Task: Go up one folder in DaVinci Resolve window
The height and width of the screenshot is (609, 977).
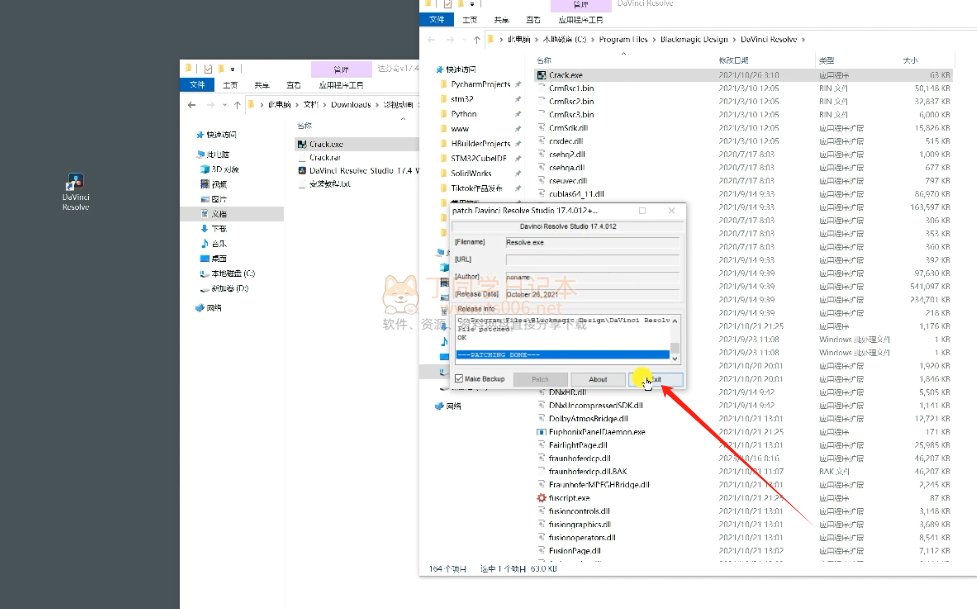Action: point(477,39)
